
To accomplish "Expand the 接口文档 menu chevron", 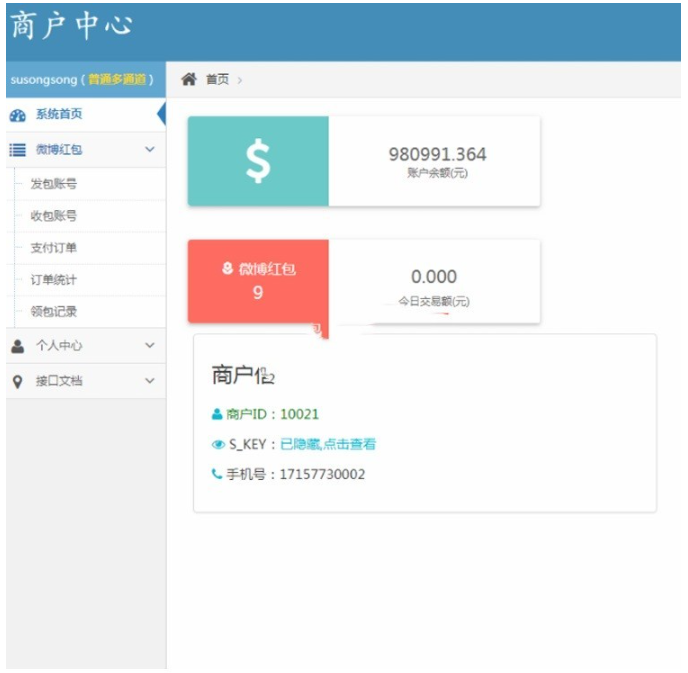I will point(150,381).
